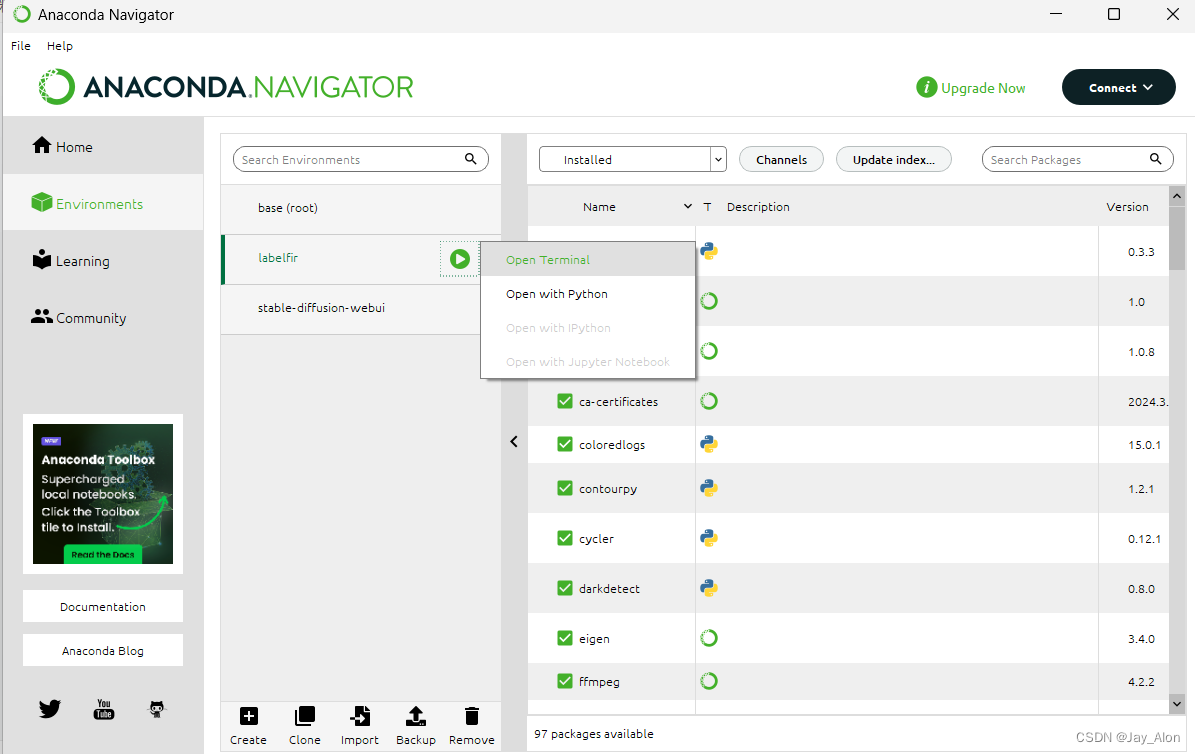Click the Description column header
The image size is (1195, 754).
(758, 207)
